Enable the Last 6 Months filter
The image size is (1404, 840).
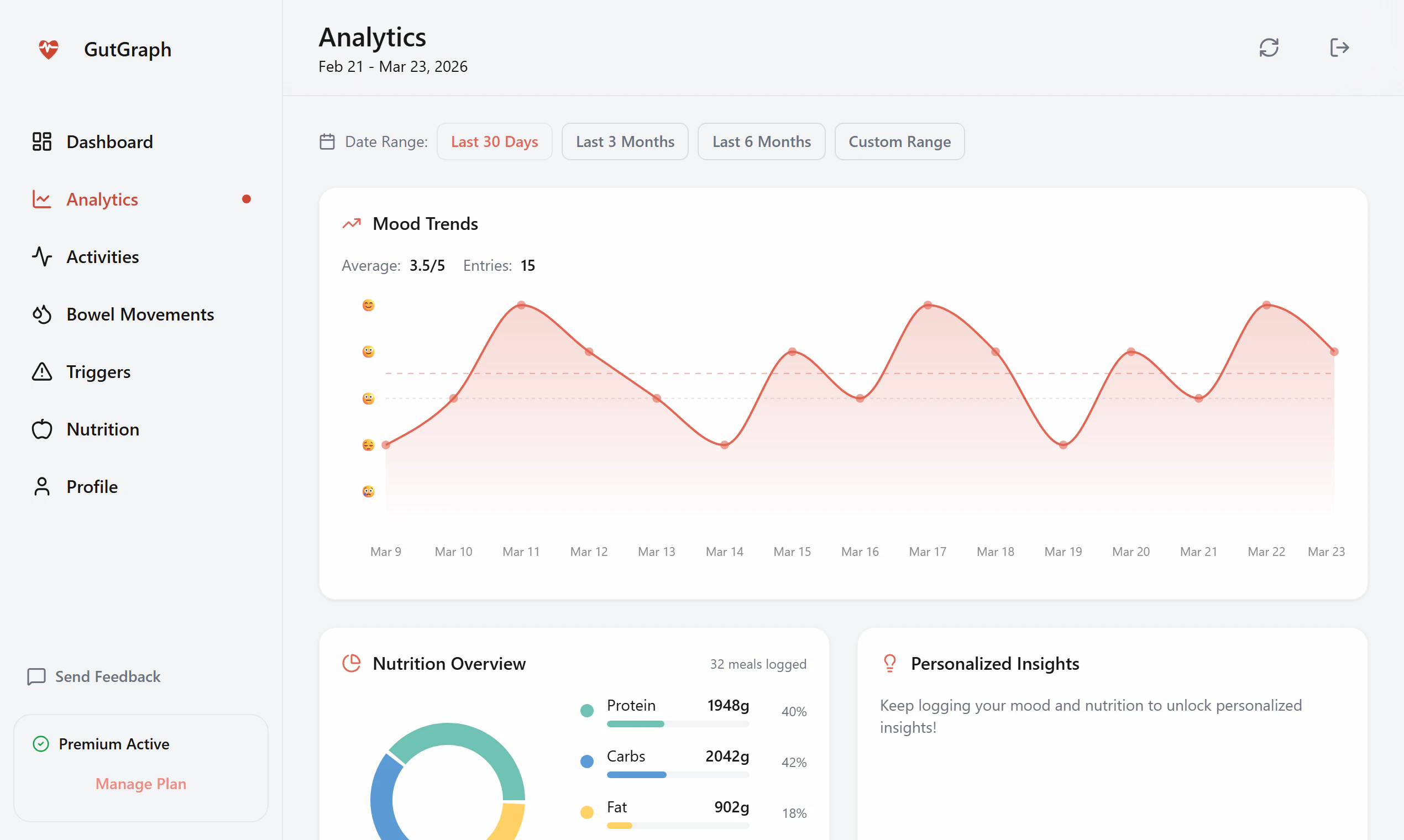[762, 141]
